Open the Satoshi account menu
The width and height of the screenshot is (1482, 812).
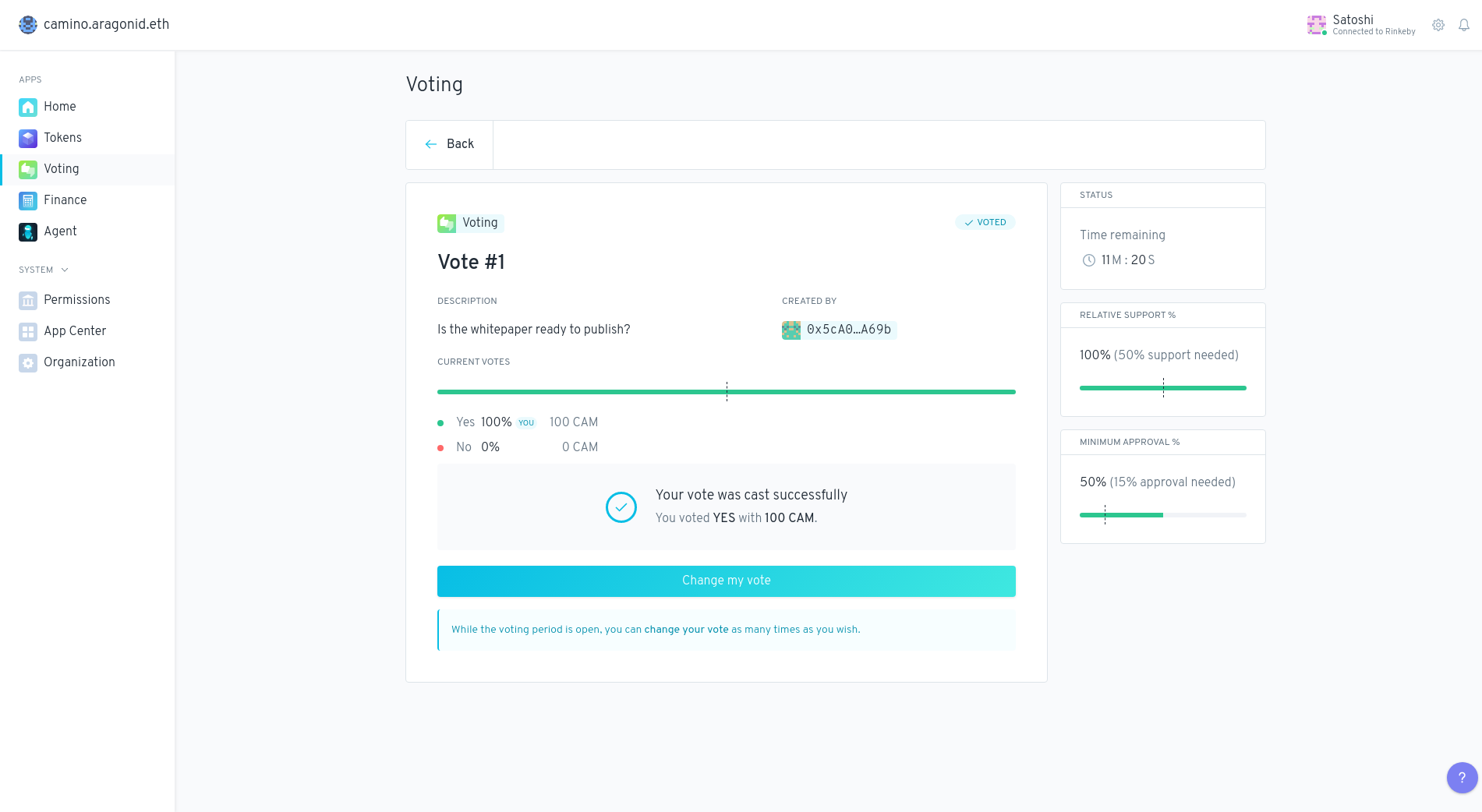tap(1361, 25)
